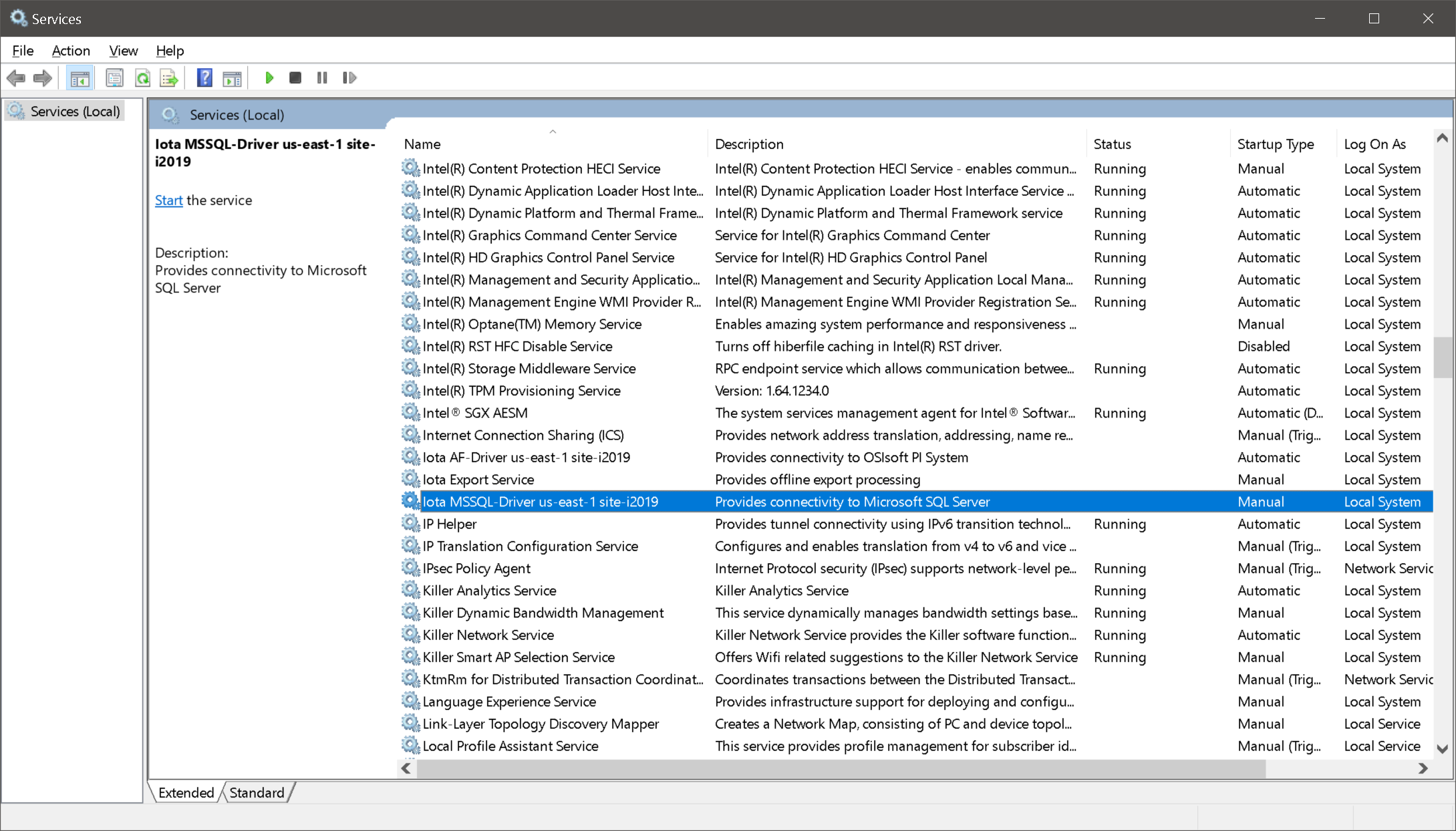Click the Back arrow toolbar icon
This screenshot has height=831, width=1456.
point(16,78)
